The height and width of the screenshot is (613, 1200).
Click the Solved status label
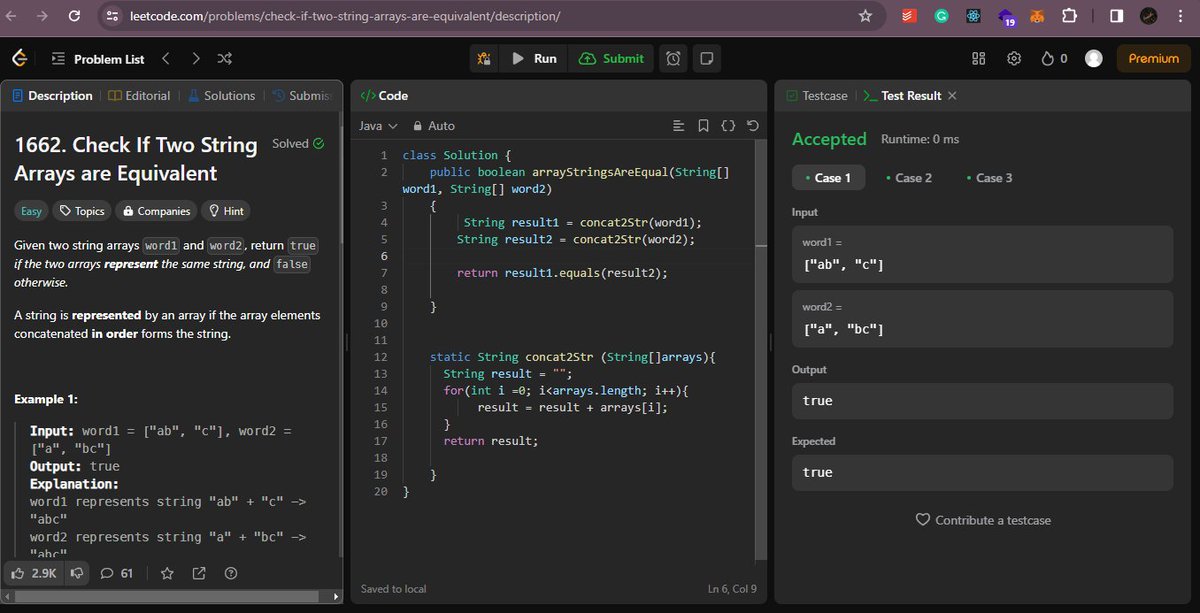(298, 143)
